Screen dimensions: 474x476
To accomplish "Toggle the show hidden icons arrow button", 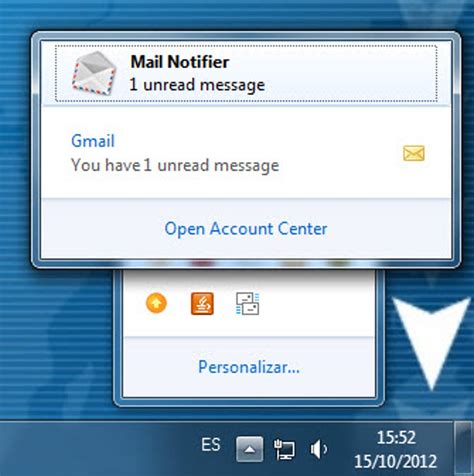I will [250, 449].
